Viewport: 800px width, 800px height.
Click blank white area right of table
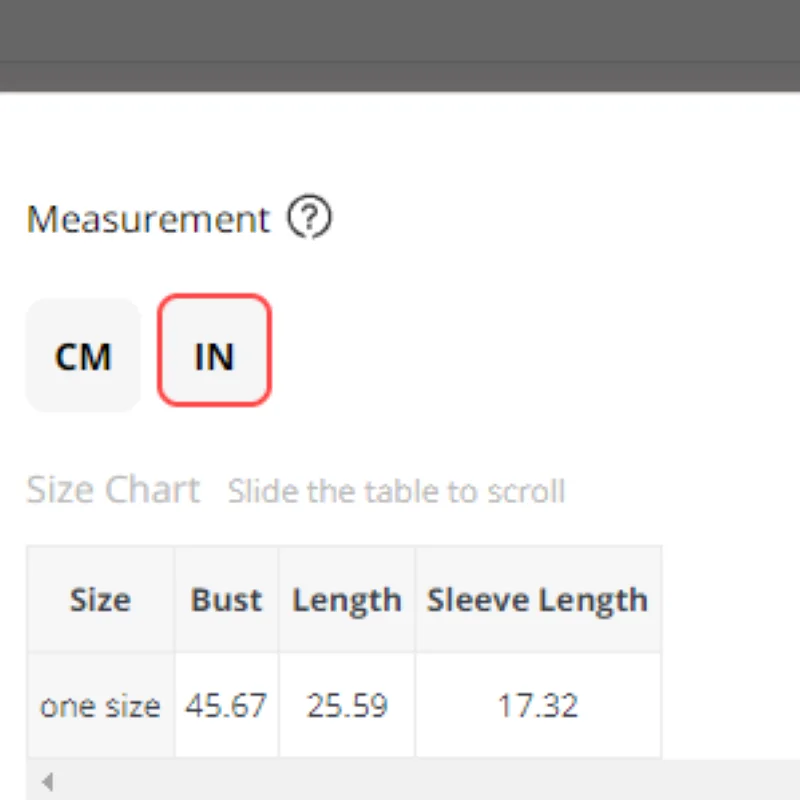click(730, 650)
